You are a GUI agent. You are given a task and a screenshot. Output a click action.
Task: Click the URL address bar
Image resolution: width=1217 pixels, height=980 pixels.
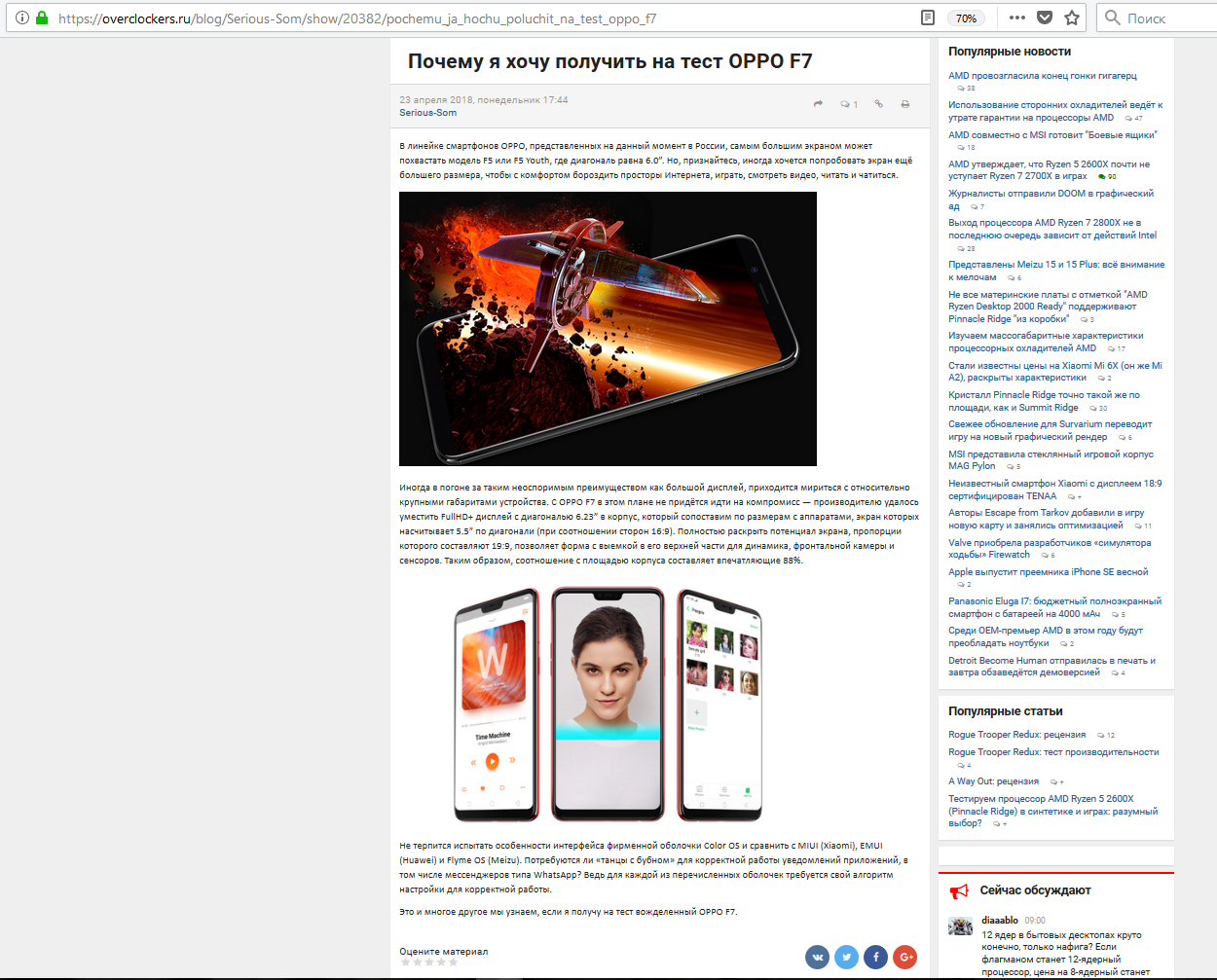[487, 18]
